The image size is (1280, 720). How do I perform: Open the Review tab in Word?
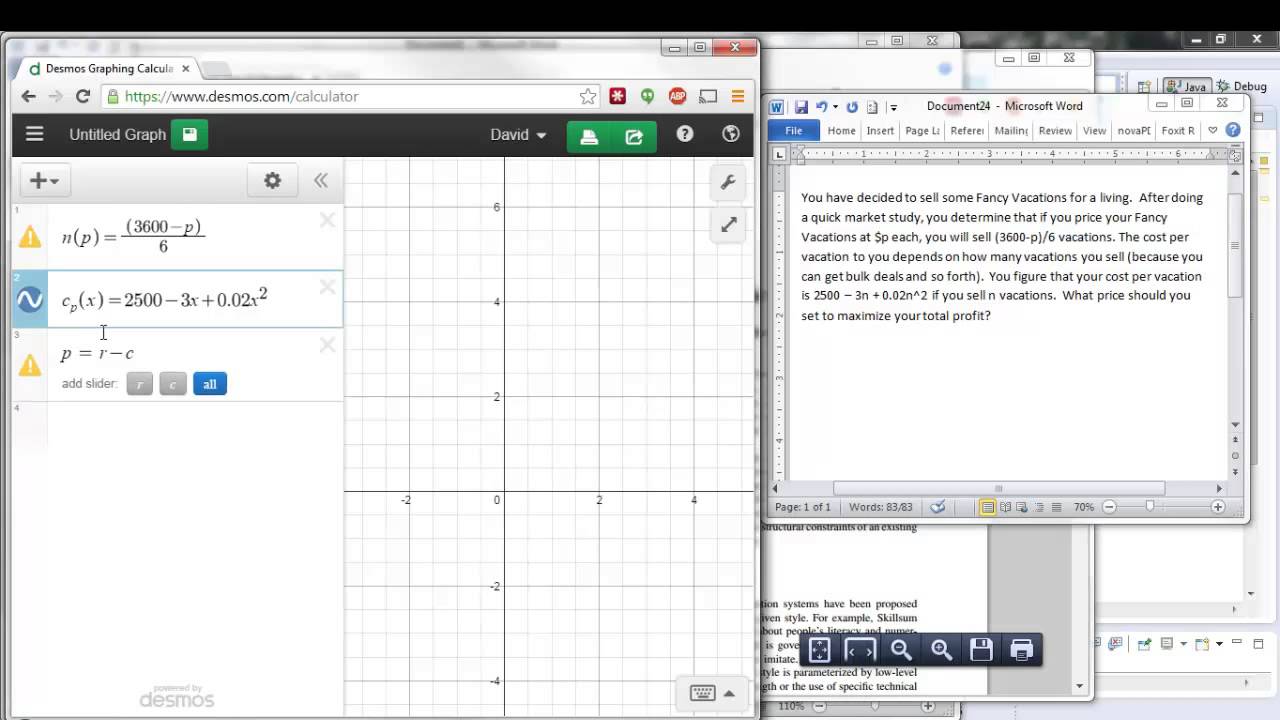[x=1055, y=130]
